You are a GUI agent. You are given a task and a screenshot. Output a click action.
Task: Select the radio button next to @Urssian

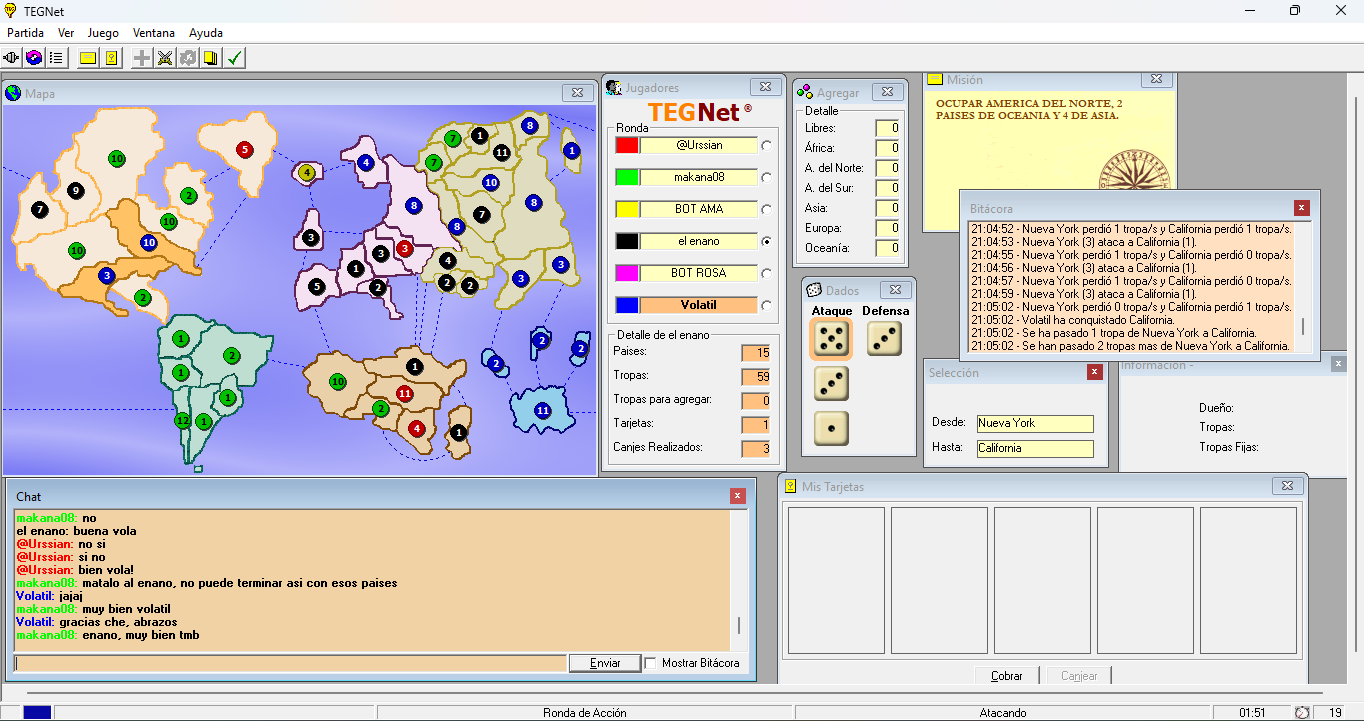coord(767,145)
